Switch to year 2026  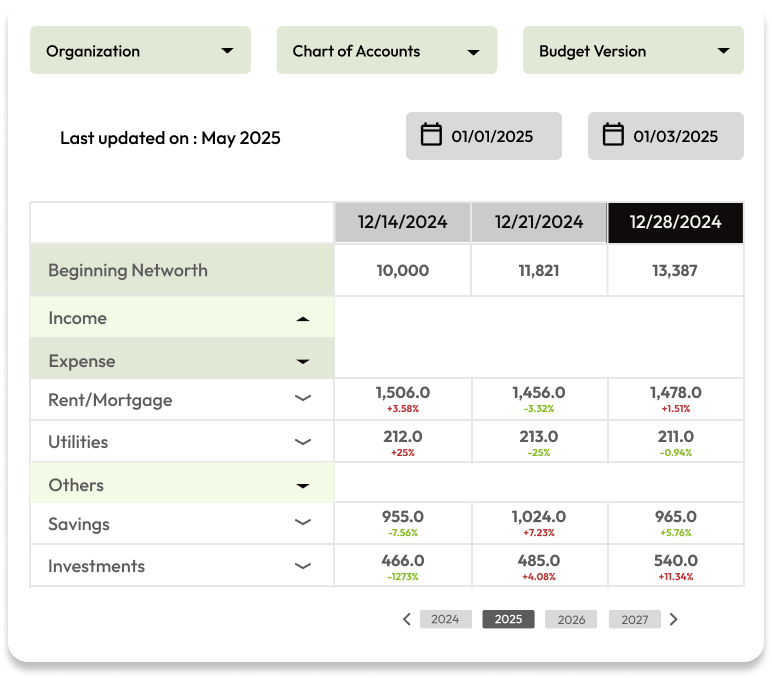(x=571, y=619)
